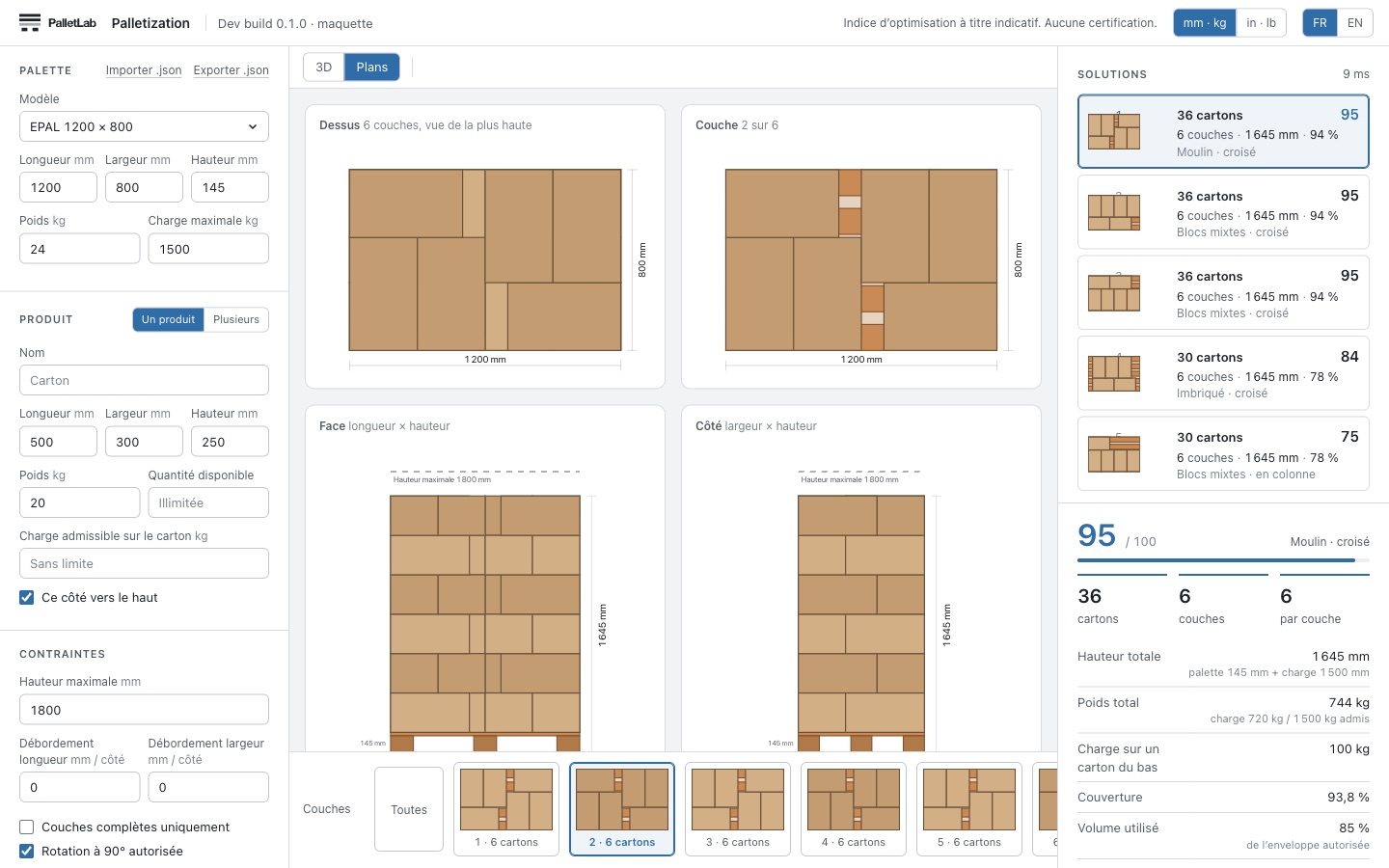Click the 'Charge admissible sur le carton' field

tap(144, 563)
